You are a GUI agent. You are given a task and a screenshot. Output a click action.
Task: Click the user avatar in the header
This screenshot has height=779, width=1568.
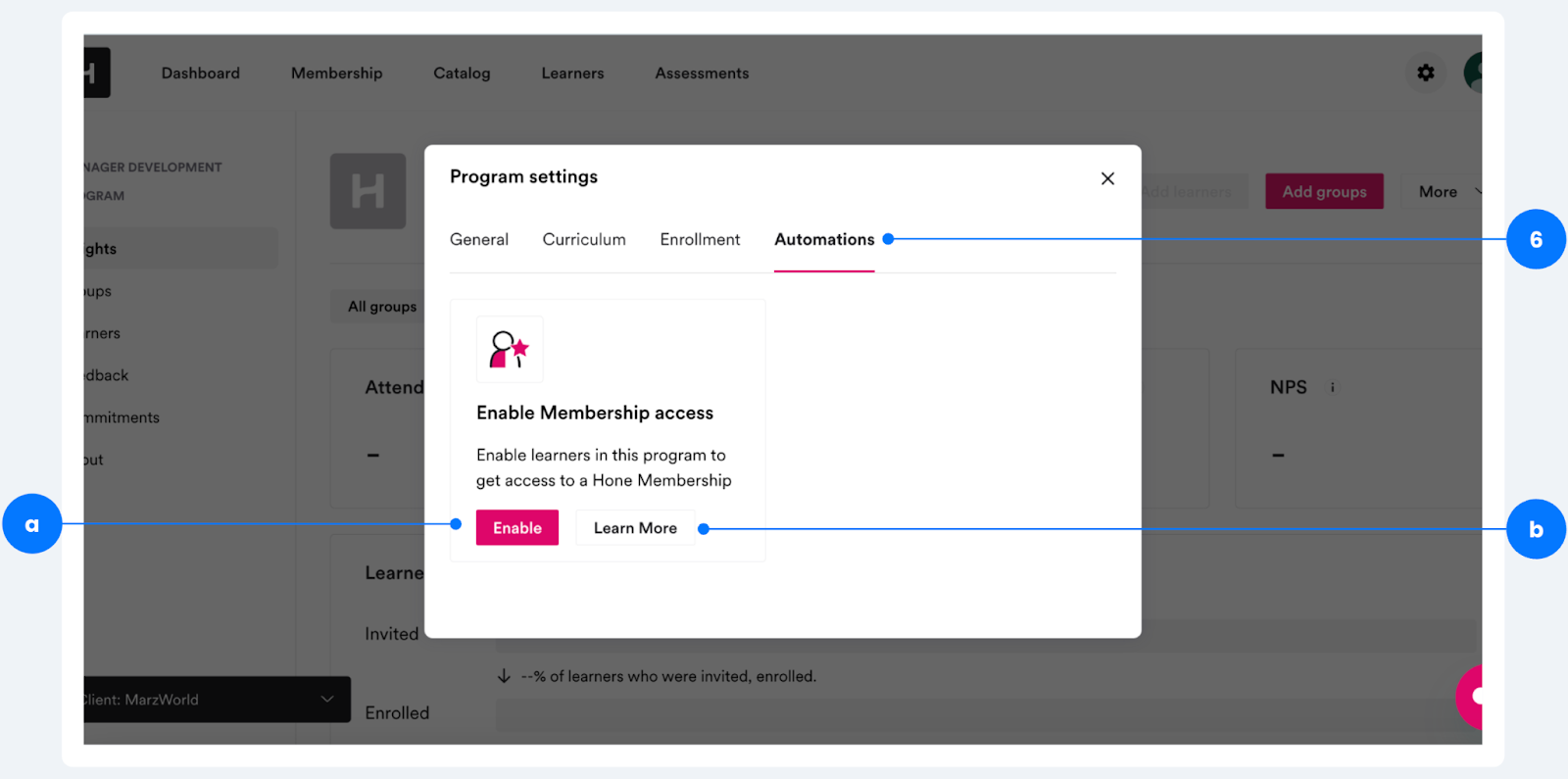point(1473,73)
